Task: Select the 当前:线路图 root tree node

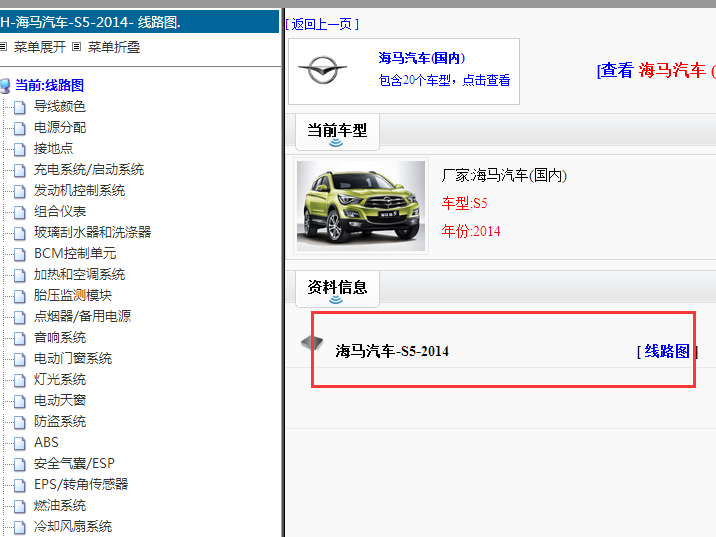Action: pos(49,85)
